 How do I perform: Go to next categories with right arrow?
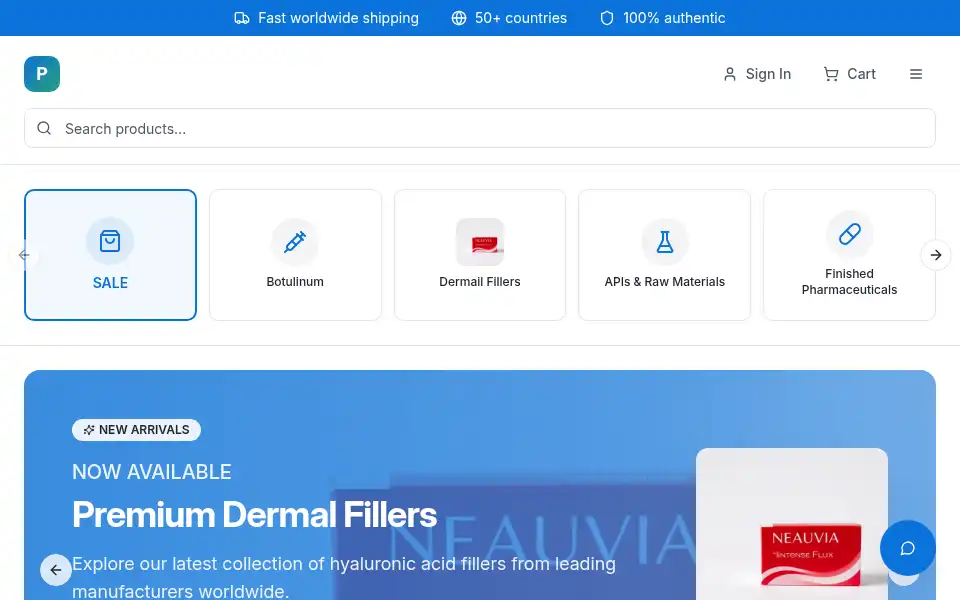(936, 255)
